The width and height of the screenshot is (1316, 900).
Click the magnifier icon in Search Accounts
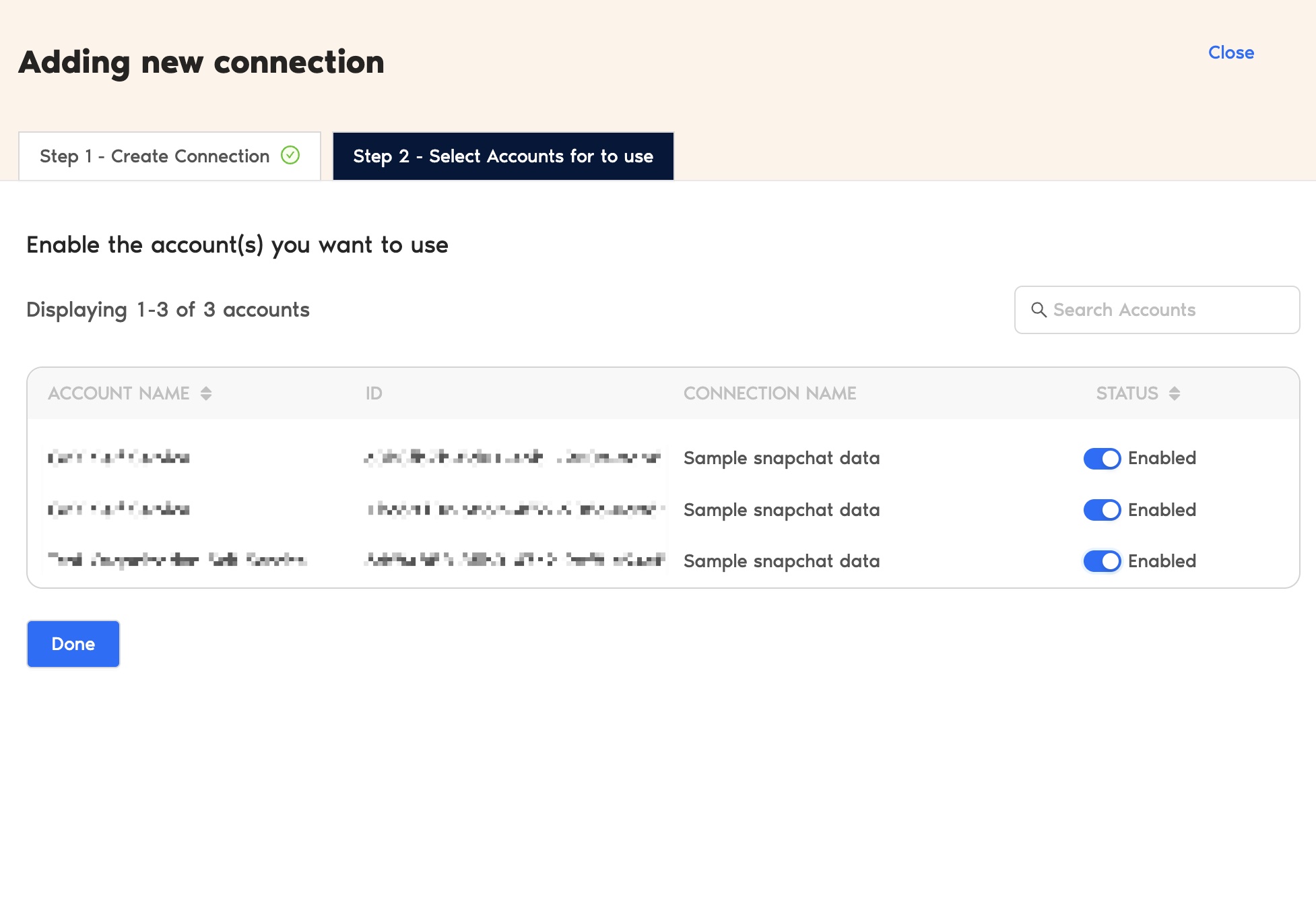[x=1039, y=310]
